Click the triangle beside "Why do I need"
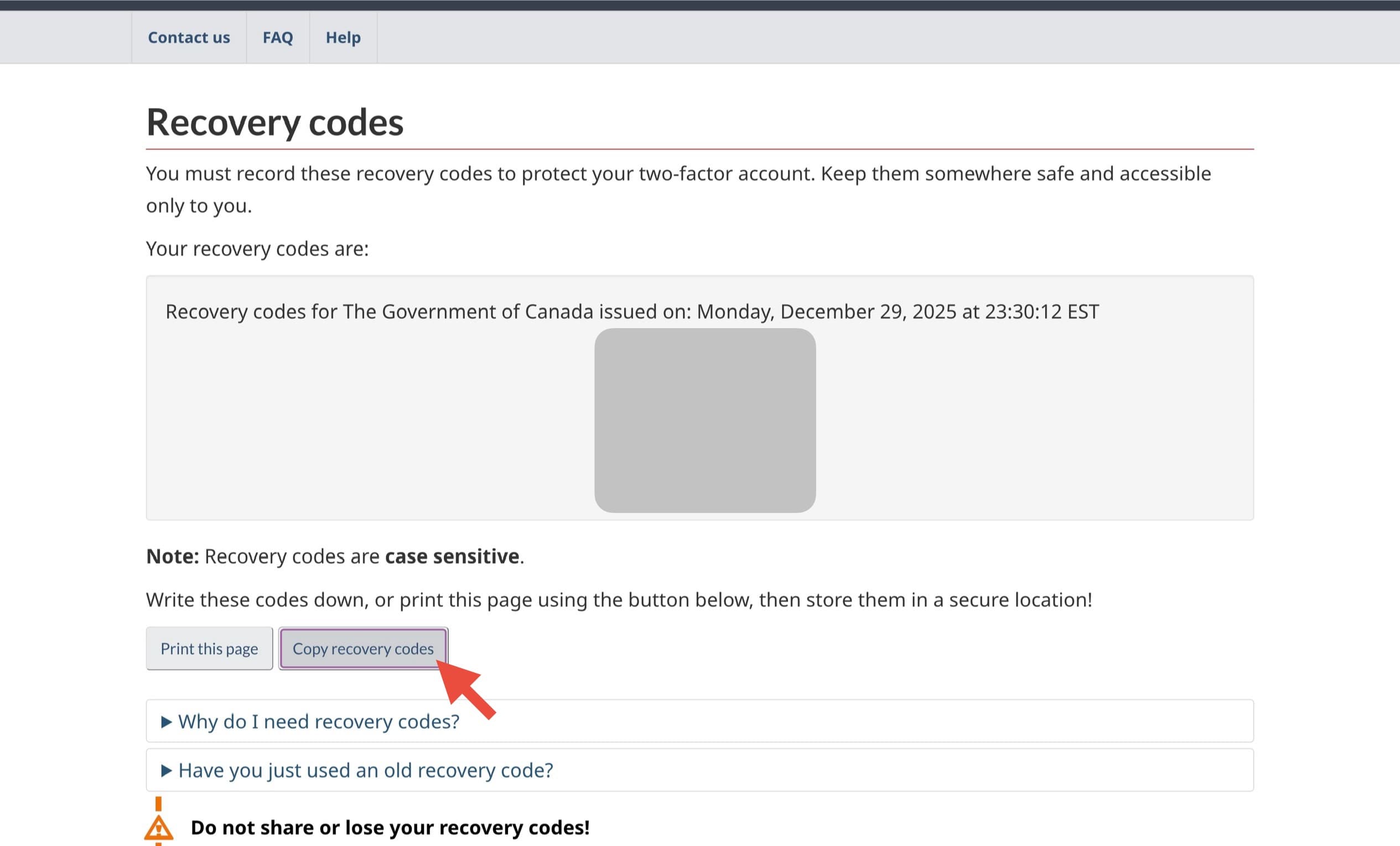Viewport: 1400px width, 846px height. 166,722
